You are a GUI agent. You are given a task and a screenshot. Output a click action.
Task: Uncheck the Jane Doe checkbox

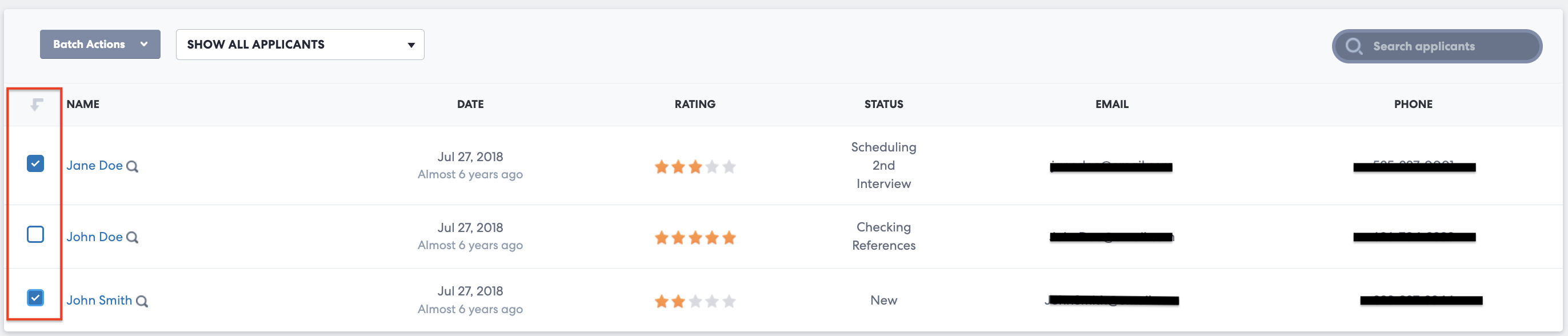tap(35, 164)
